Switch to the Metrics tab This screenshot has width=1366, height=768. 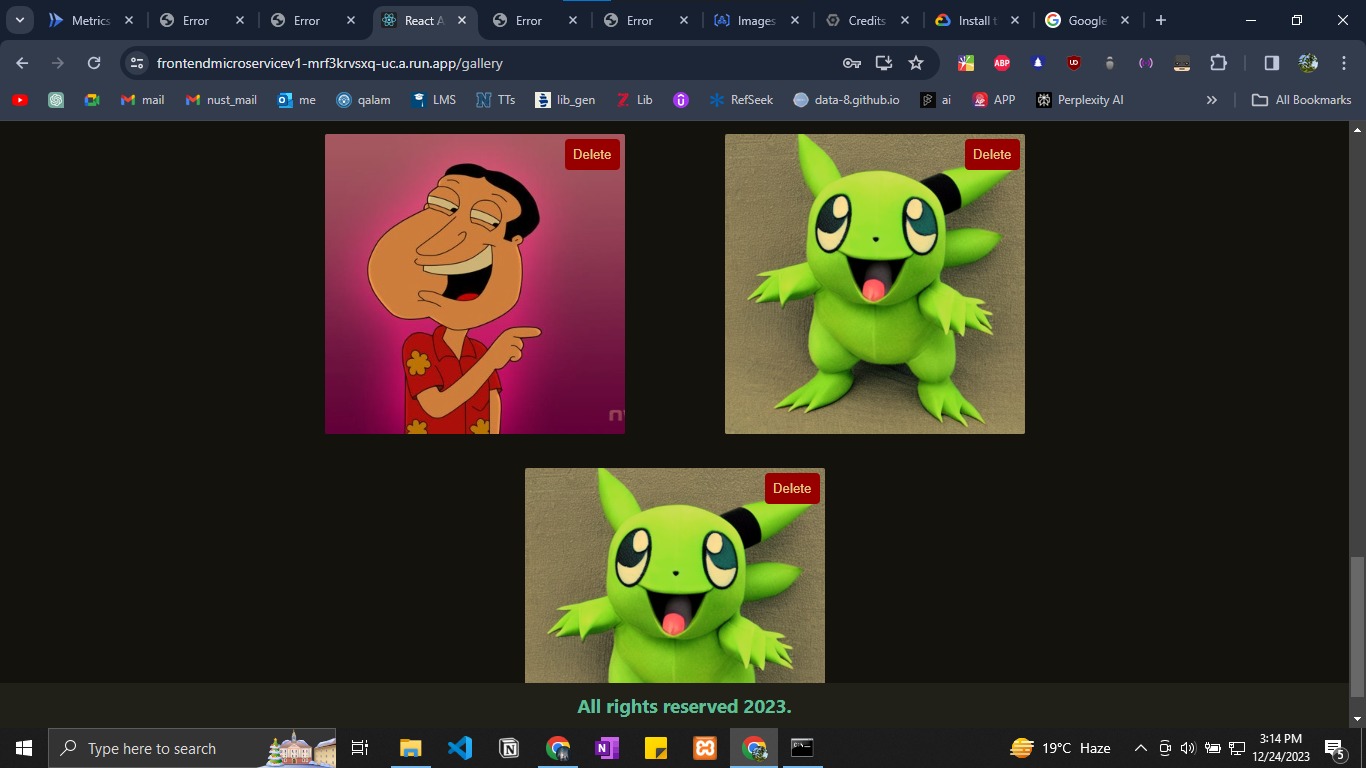tap(89, 20)
